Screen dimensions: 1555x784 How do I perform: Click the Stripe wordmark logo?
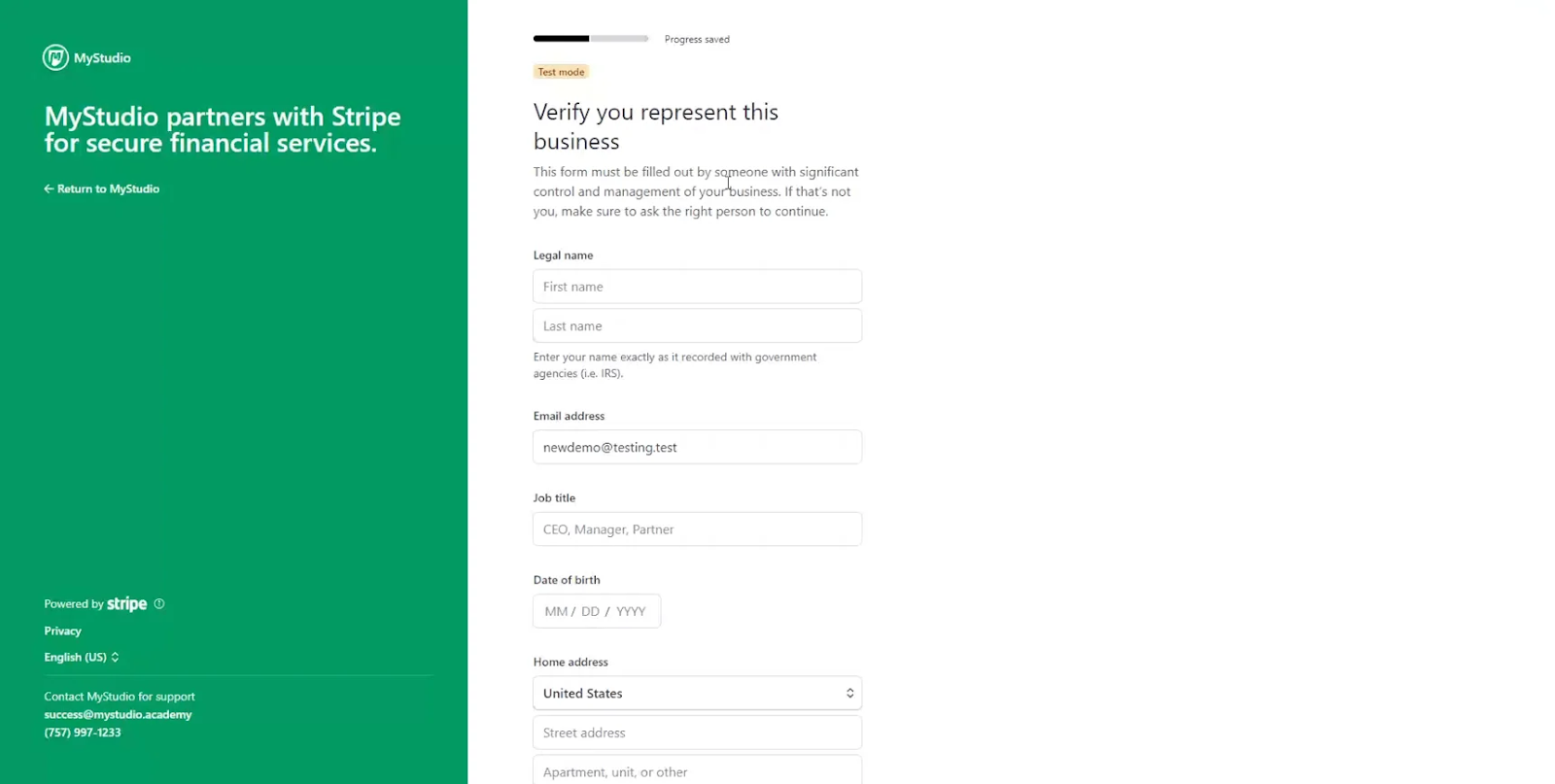point(126,603)
